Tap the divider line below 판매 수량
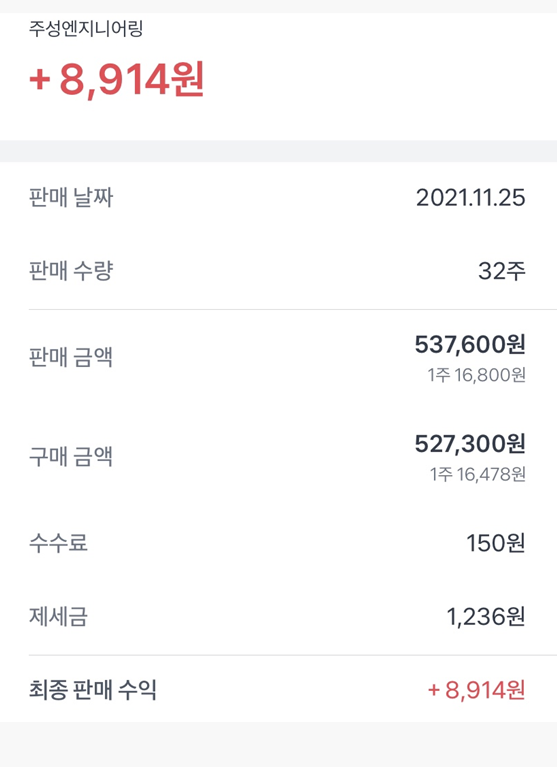This screenshot has height=767, width=557. 292,310
